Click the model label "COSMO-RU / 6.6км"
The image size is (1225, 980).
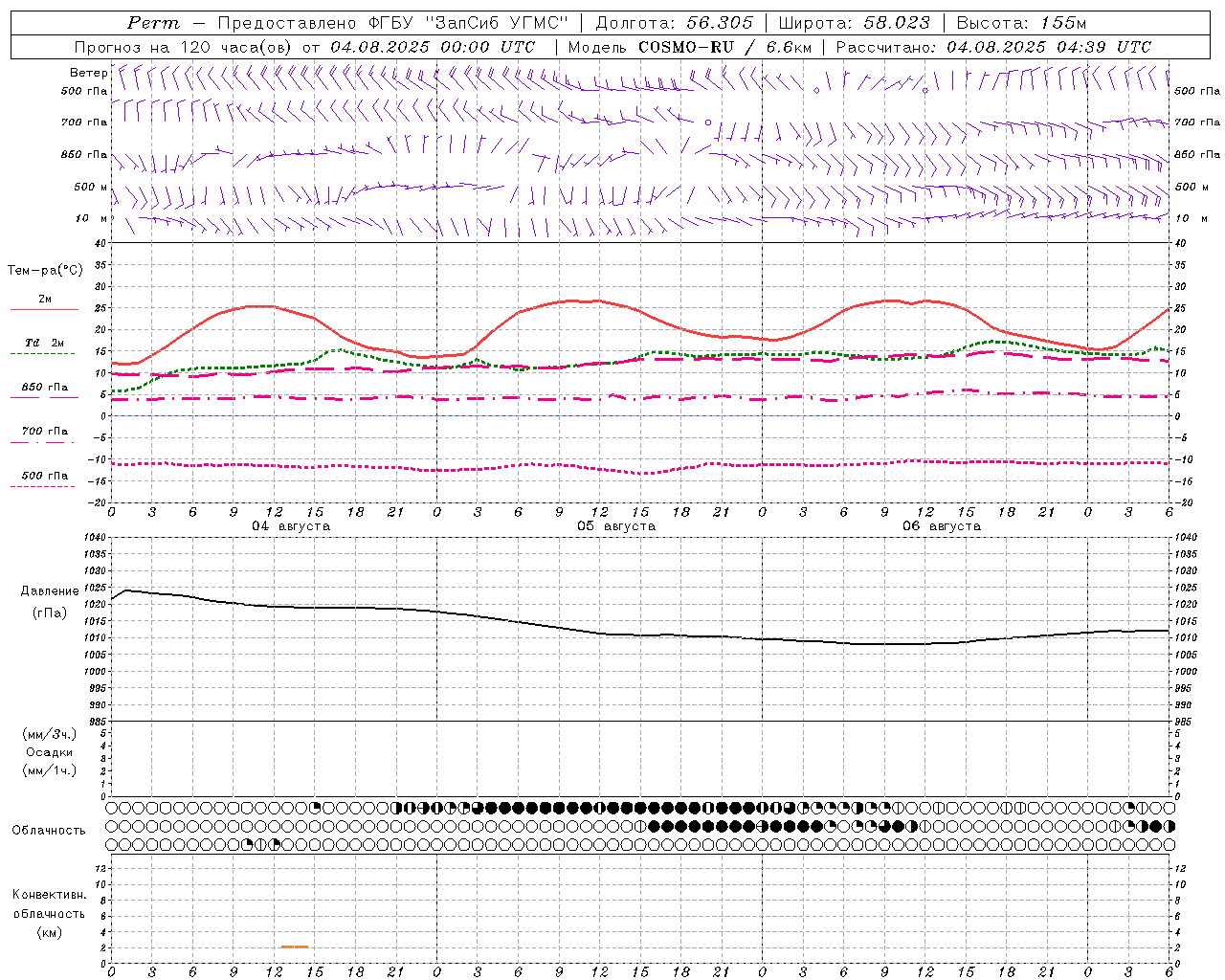(x=724, y=47)
